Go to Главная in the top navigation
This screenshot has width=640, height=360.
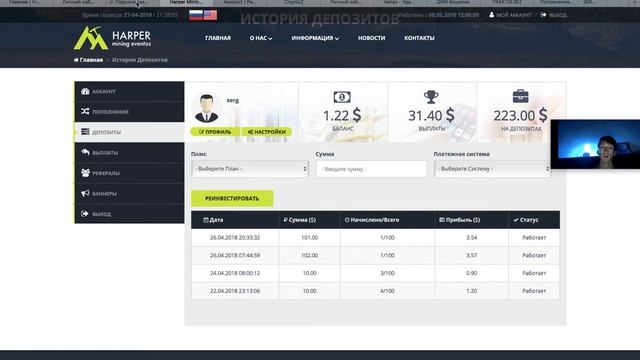[x=218, y=38]
